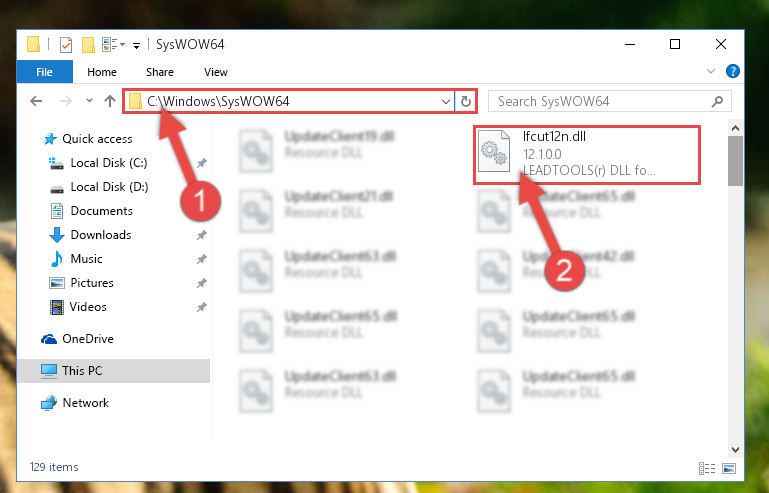
Task: Switch to the details view layout icon
Action: point(707,468)
